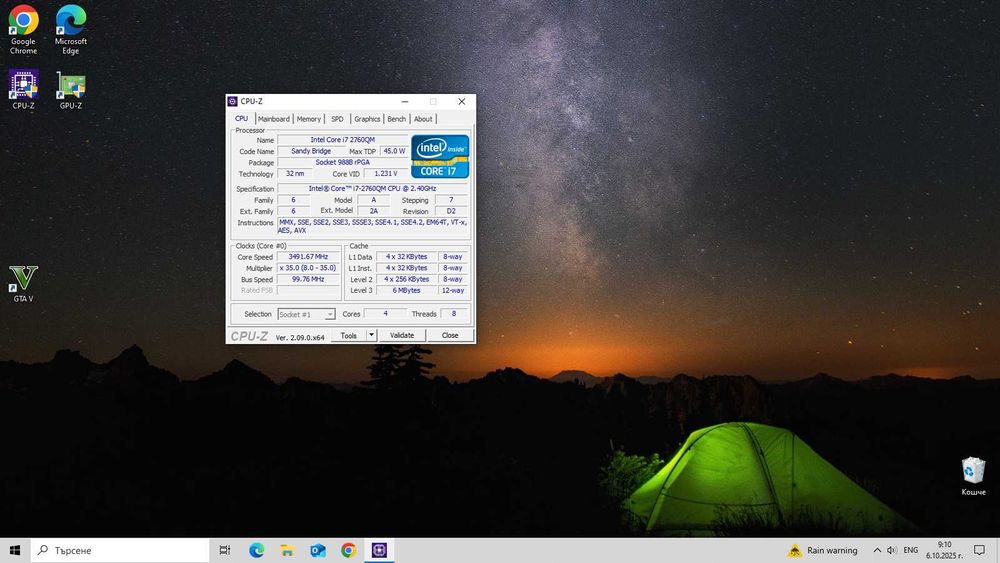Click the Core VID 1.231 V value

tap(386, 173)
